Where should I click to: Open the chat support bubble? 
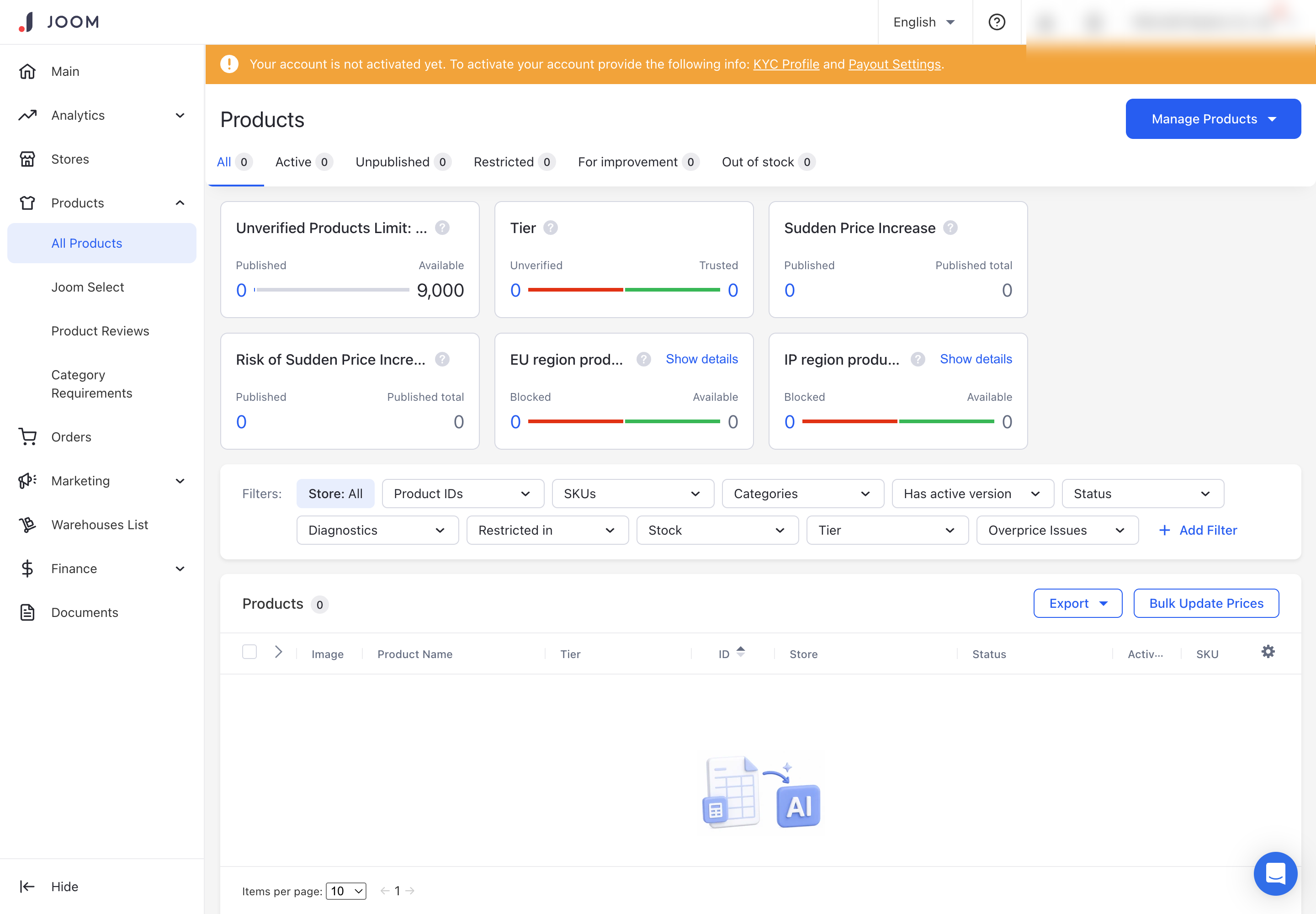1275,873
